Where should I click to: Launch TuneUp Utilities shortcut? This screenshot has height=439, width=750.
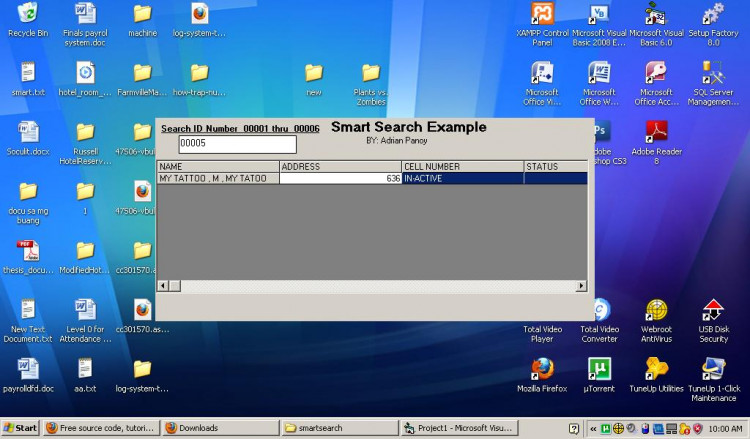(x=656, y=369)
